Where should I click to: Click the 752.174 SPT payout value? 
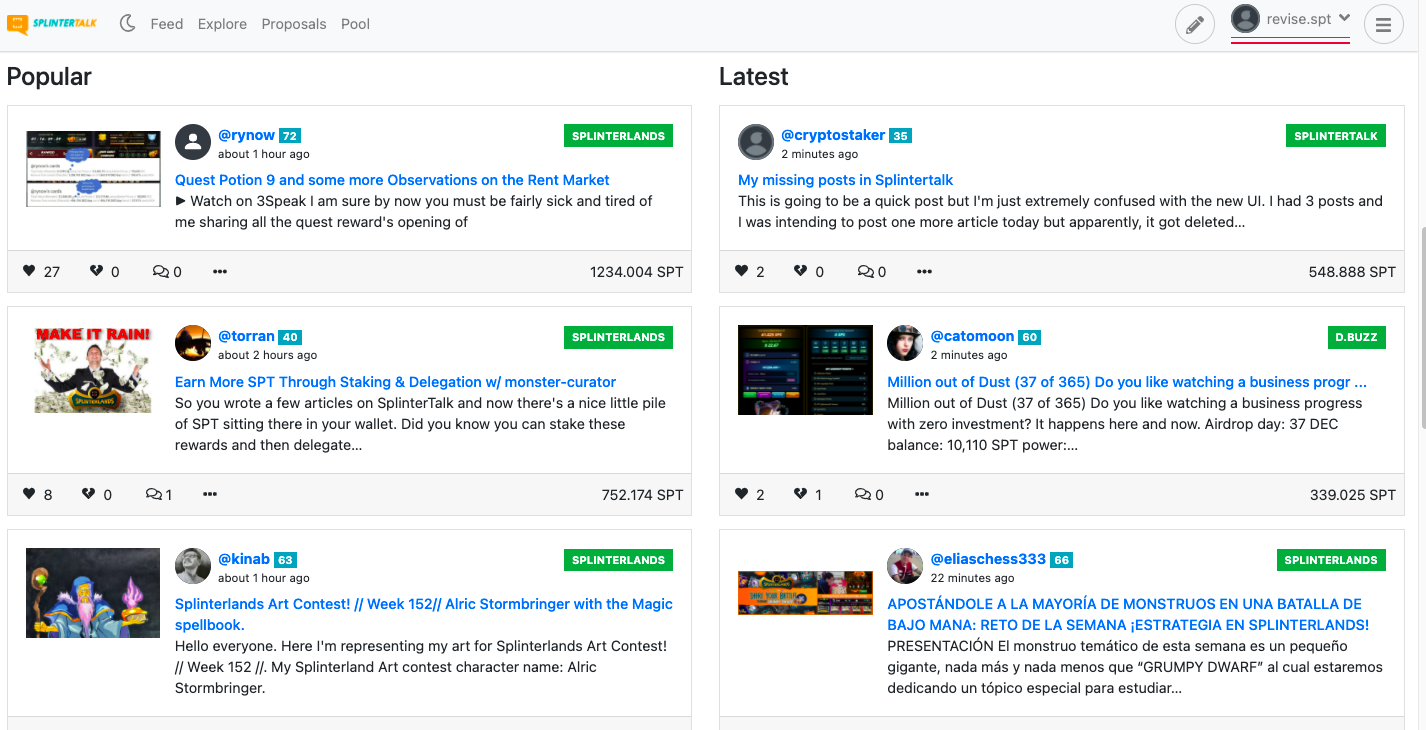tap(642, 494)
